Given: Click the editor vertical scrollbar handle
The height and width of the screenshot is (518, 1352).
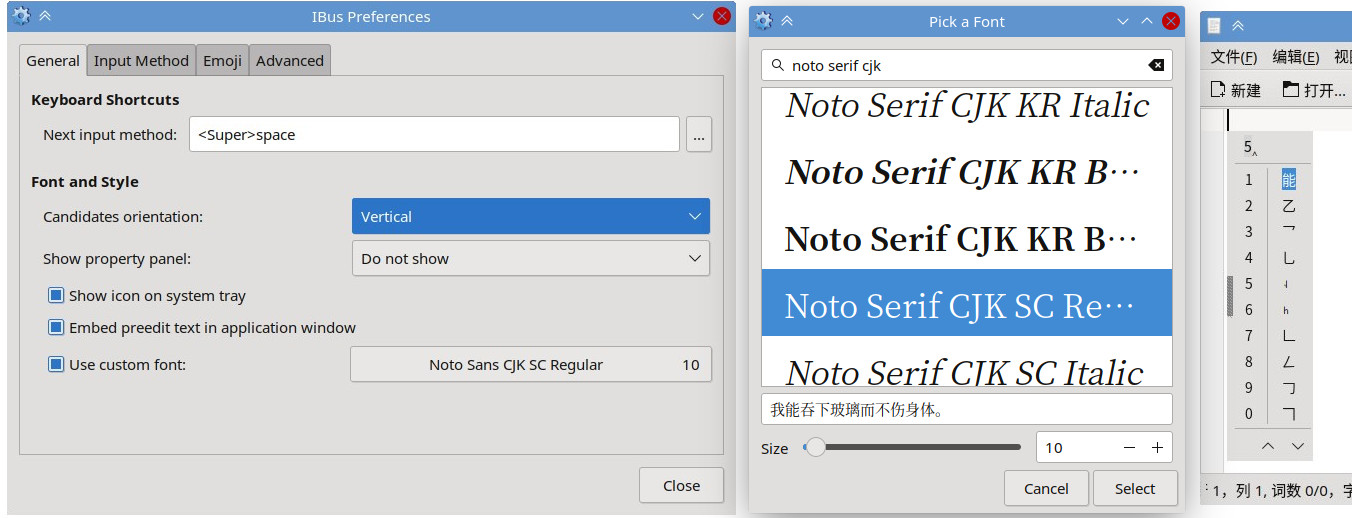Looking at the screenshot, I should click(x=1231, y=297).
